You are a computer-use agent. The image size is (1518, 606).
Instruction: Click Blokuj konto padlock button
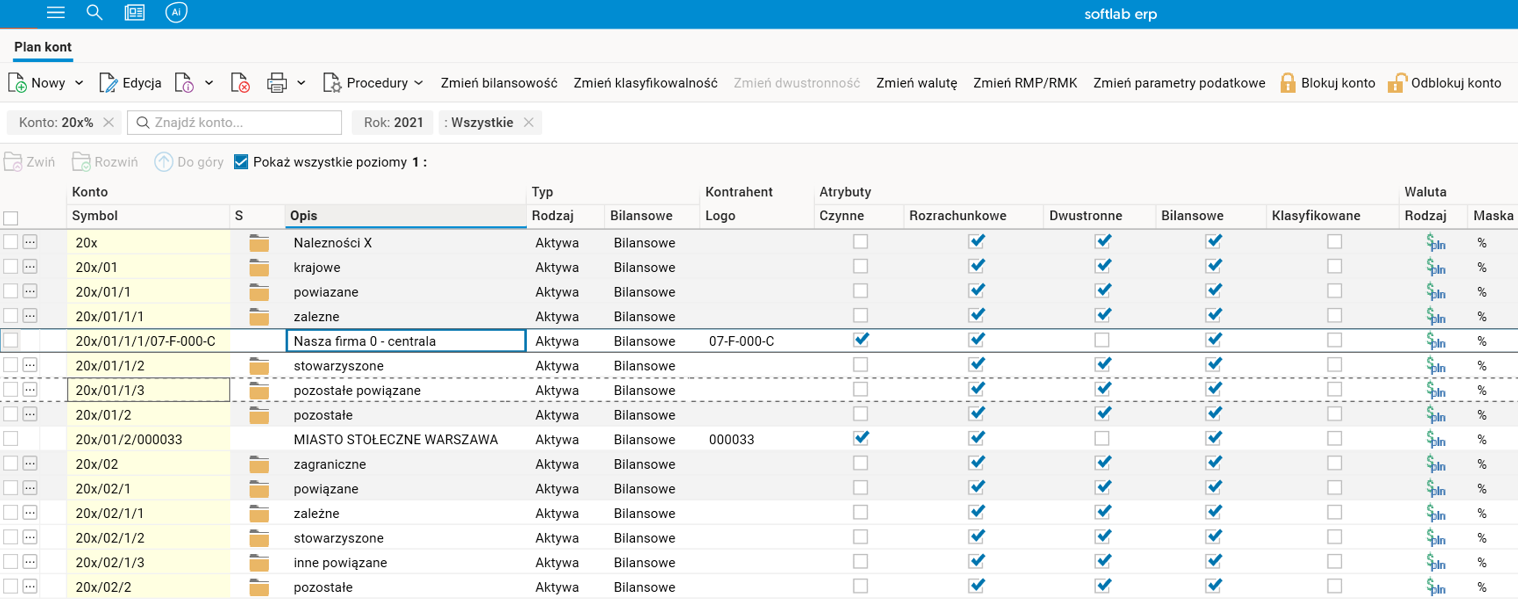tap(1327, 83)
